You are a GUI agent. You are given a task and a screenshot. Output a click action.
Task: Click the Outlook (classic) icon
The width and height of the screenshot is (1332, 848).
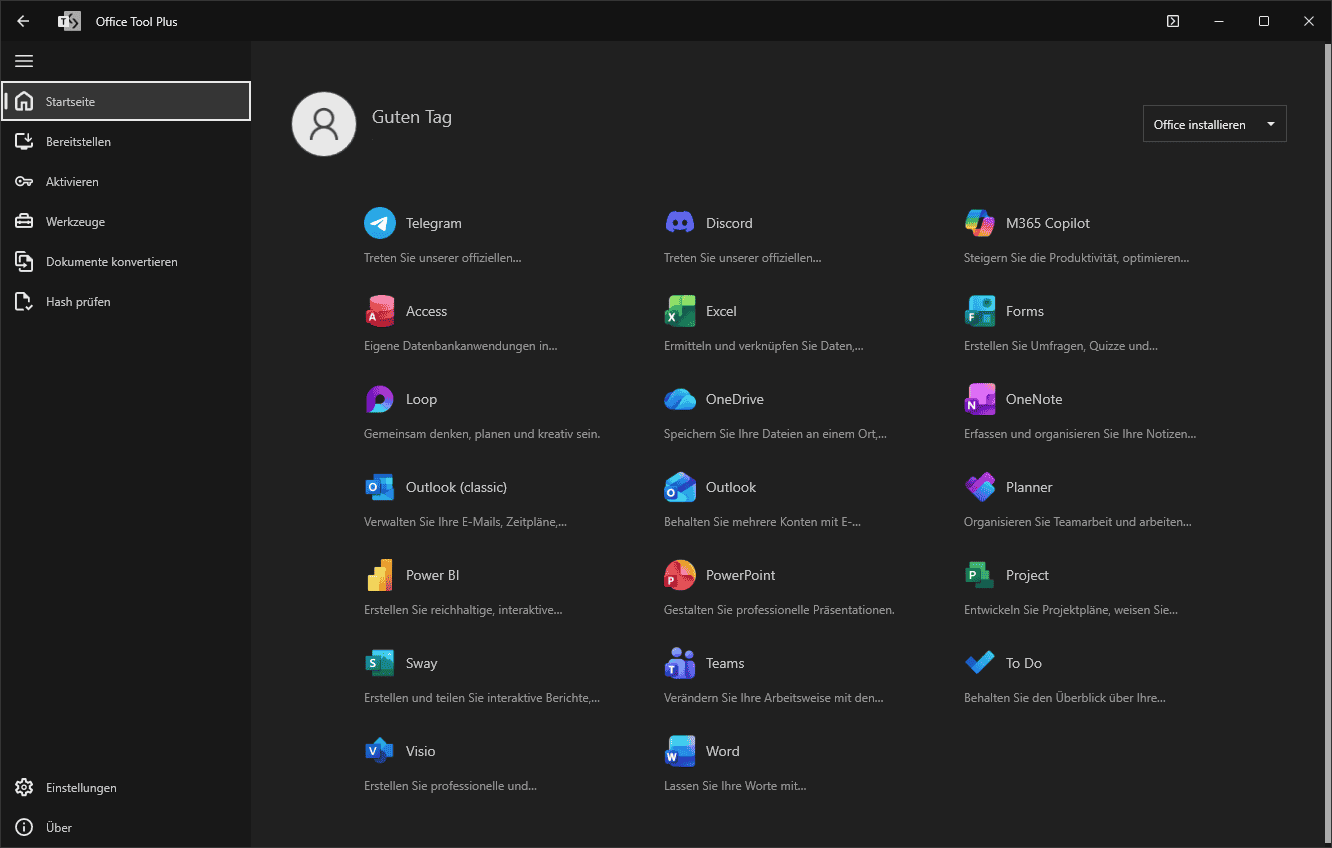(x=380, y=487)
